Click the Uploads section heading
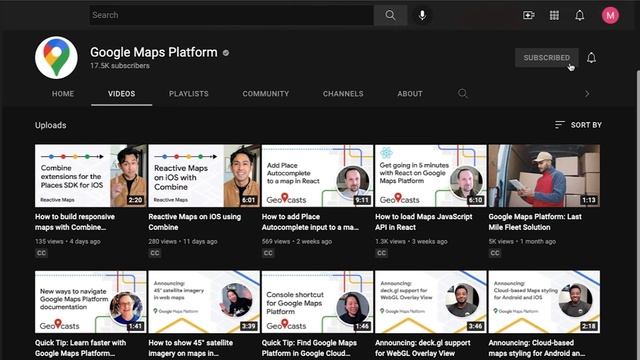The image size is (640, 360). coord(51,125)
